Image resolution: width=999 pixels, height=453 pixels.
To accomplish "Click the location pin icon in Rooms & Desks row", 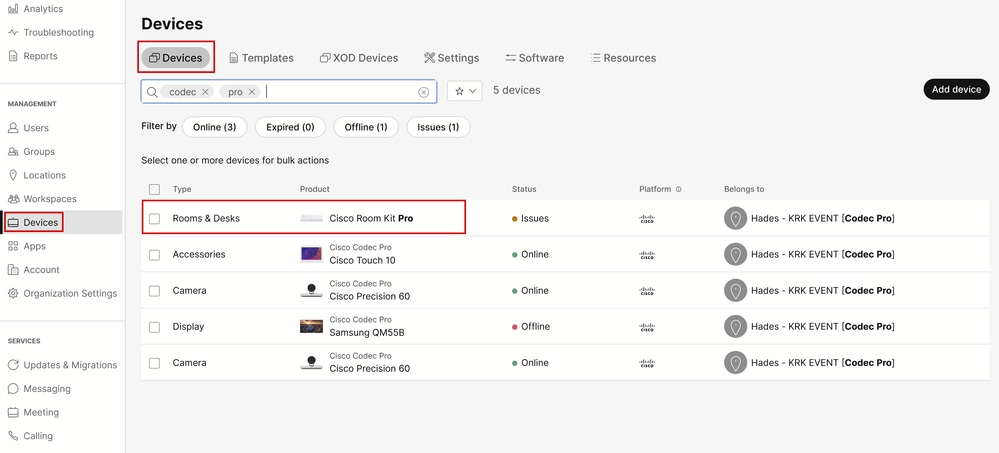I will pos(735,219).
